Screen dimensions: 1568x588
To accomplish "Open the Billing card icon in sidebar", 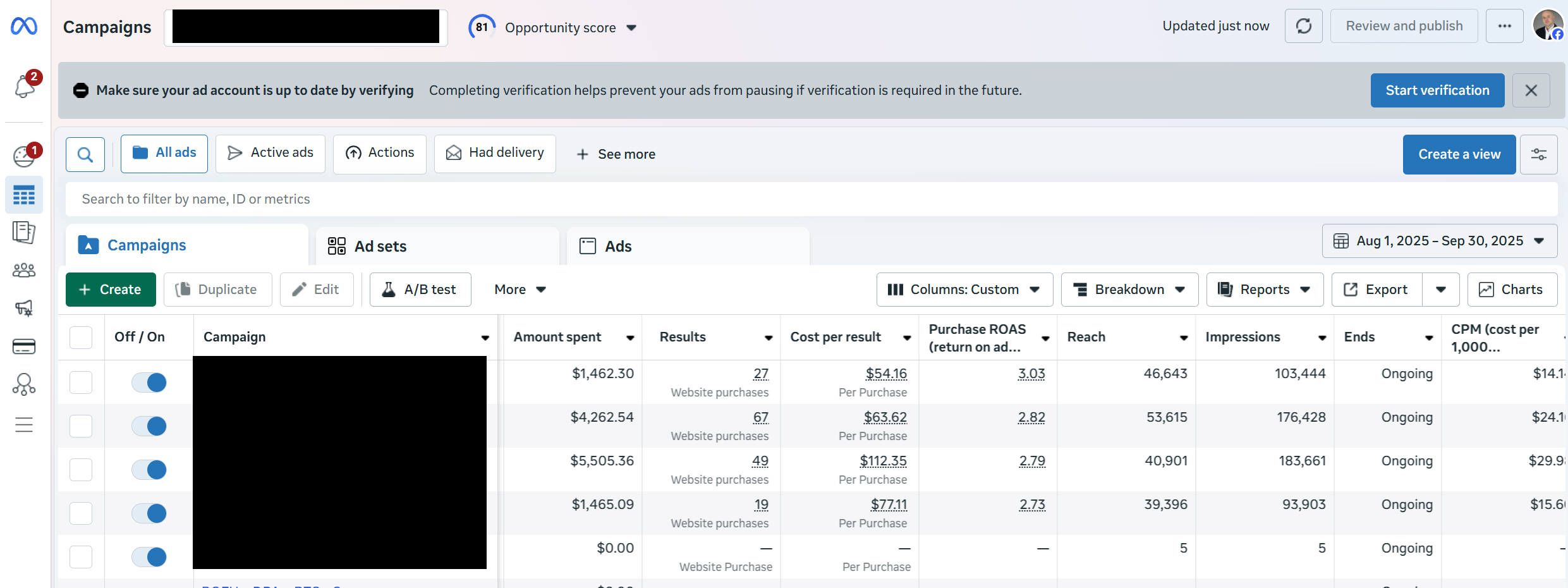I will coord(24,346).
